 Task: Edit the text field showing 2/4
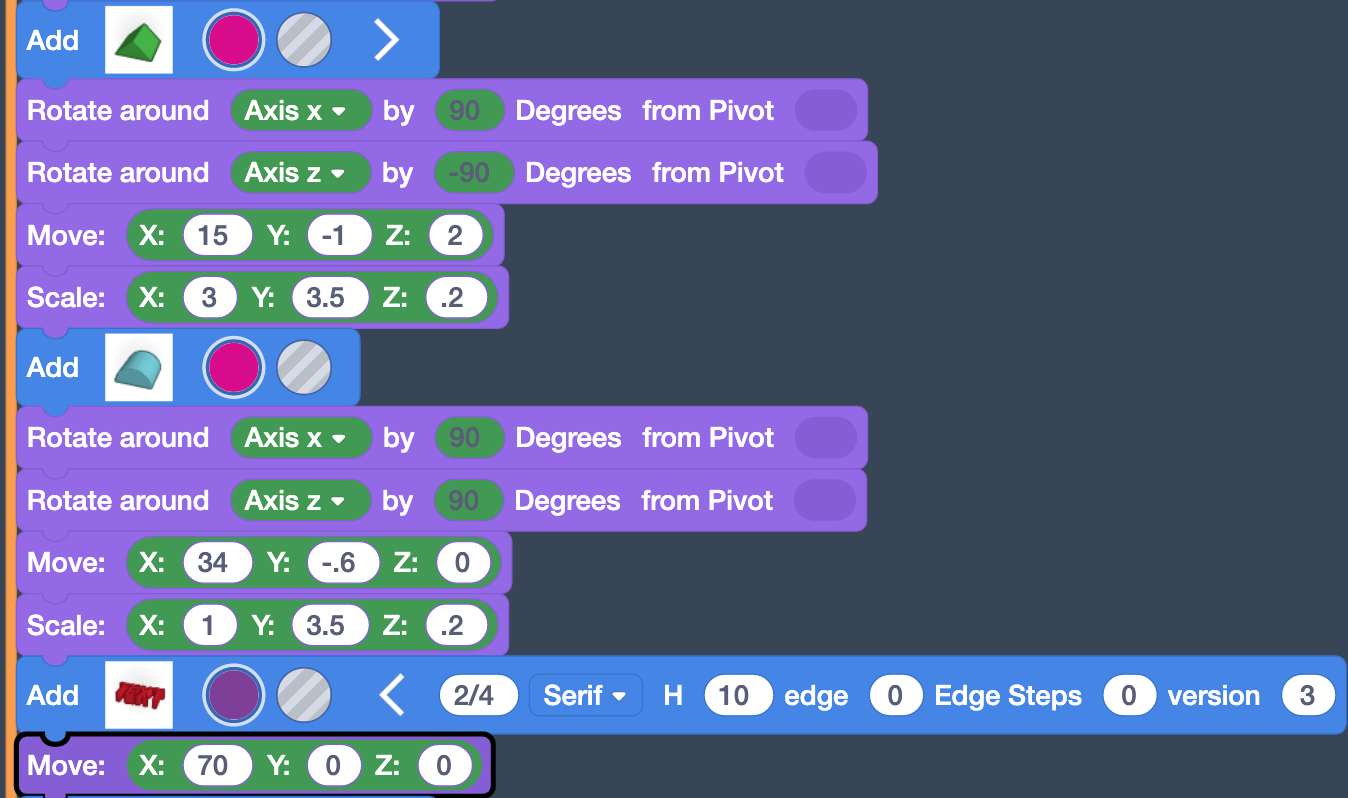pos(478,695)
